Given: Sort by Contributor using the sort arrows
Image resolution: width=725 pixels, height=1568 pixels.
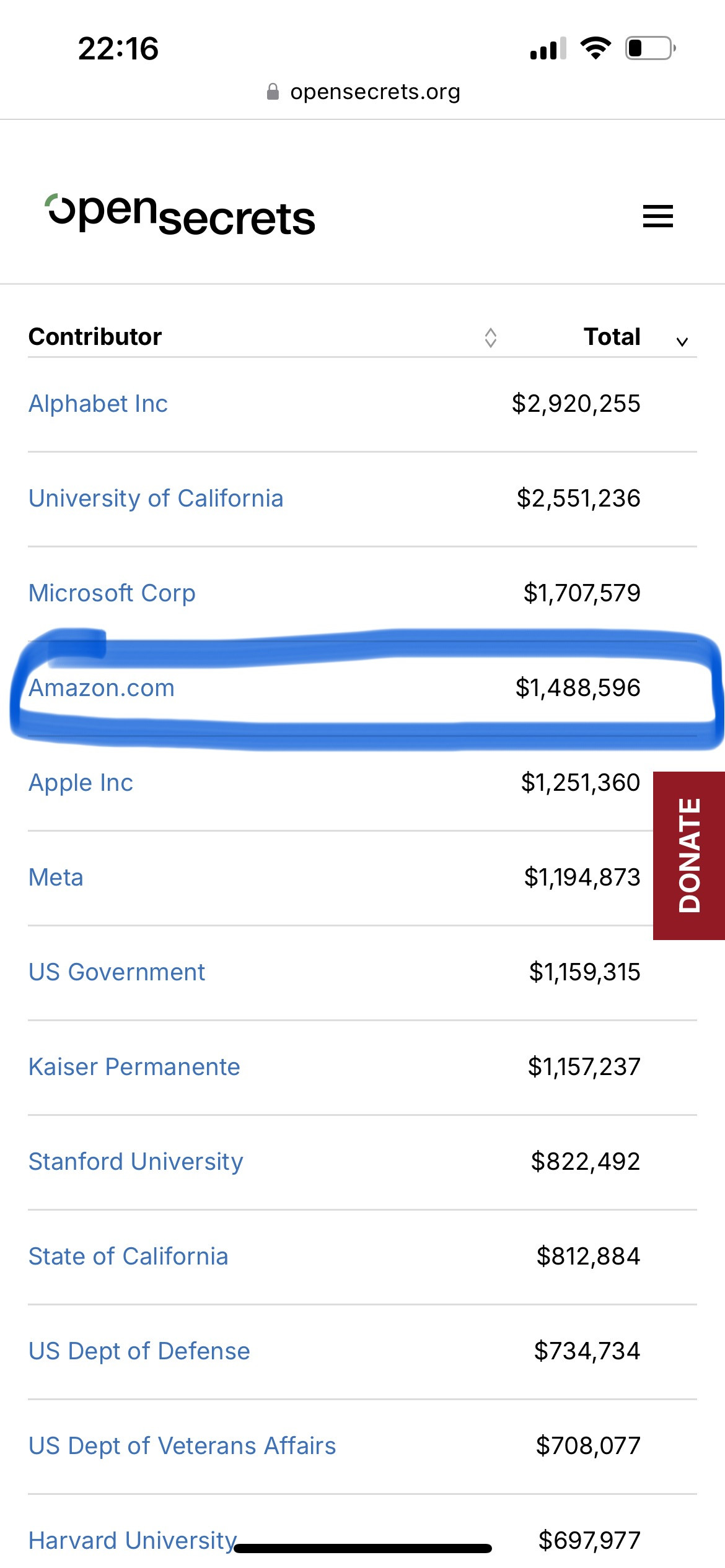Looking at the screenshot, I should pos(490,338).
